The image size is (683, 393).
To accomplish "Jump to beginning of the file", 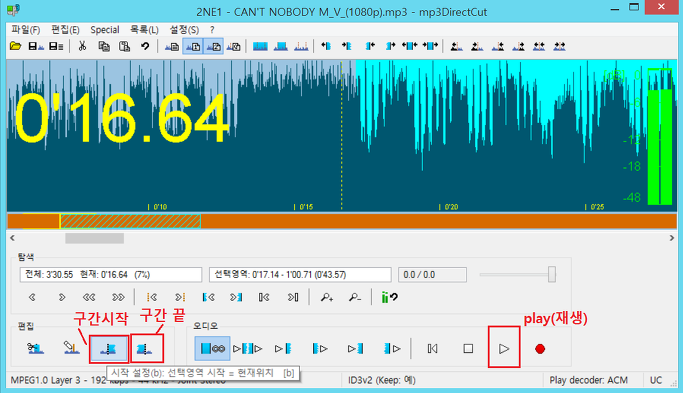I will click(264, 297).
